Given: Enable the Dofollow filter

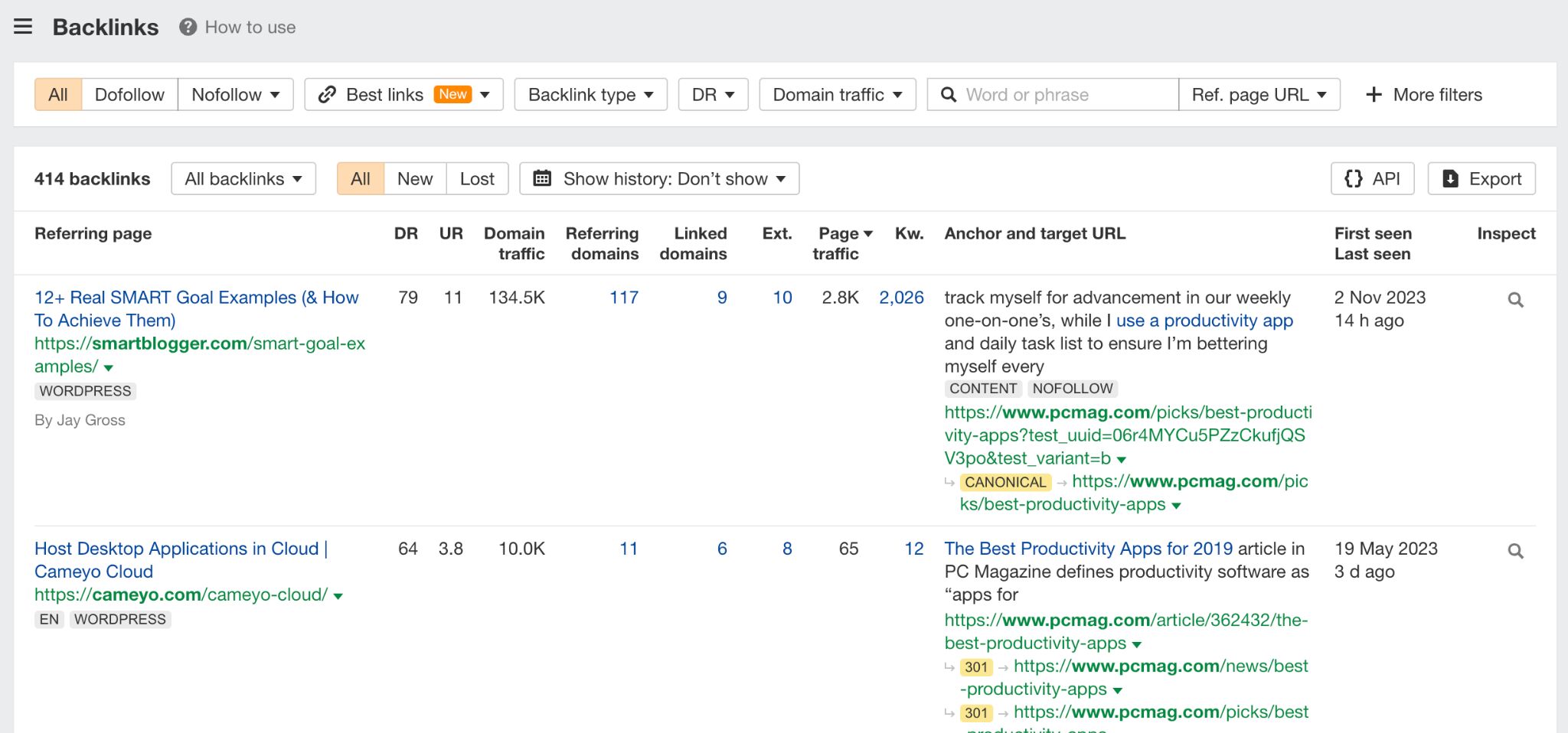Looking at the screenshot, I should (x=129, y=94).
